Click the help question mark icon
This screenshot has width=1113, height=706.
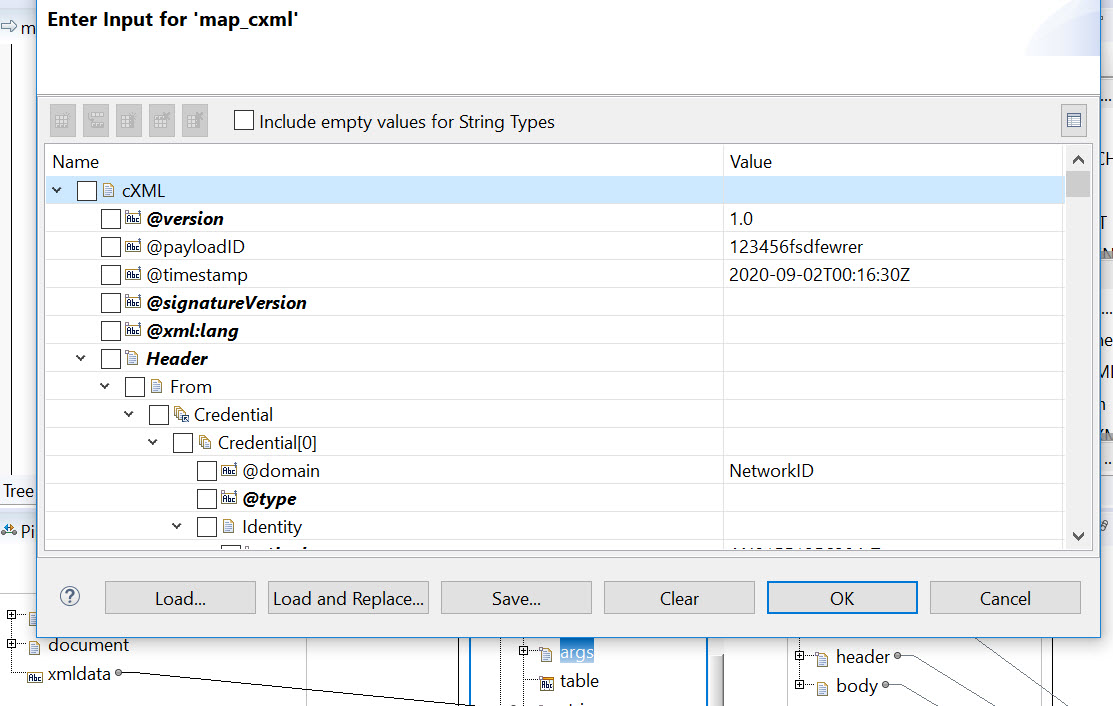(x=70, y=597)
